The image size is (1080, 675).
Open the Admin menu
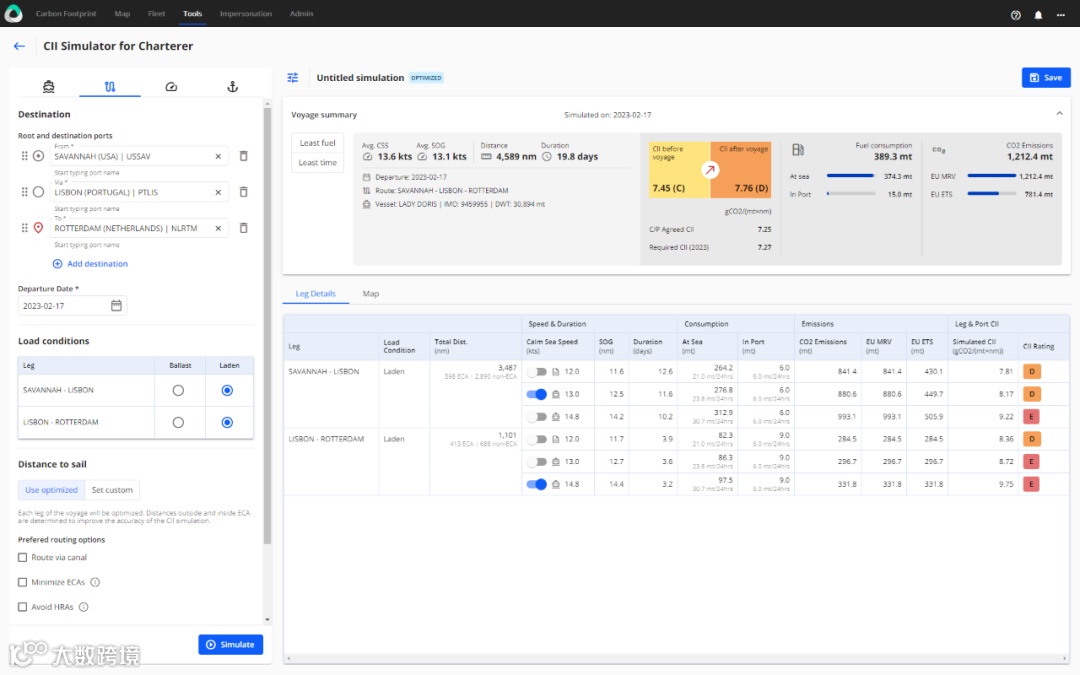(301, 14)
